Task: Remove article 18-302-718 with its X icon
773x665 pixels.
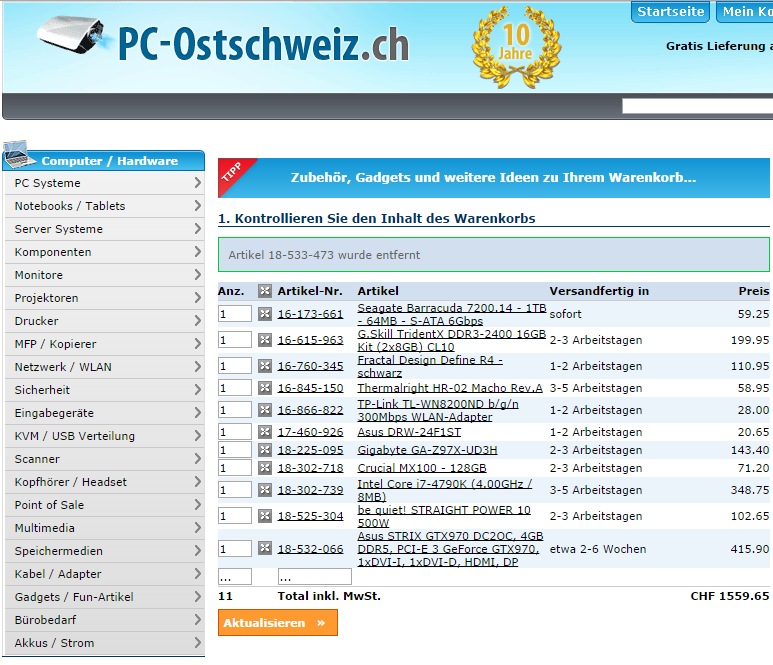Action: pos(265,467)
